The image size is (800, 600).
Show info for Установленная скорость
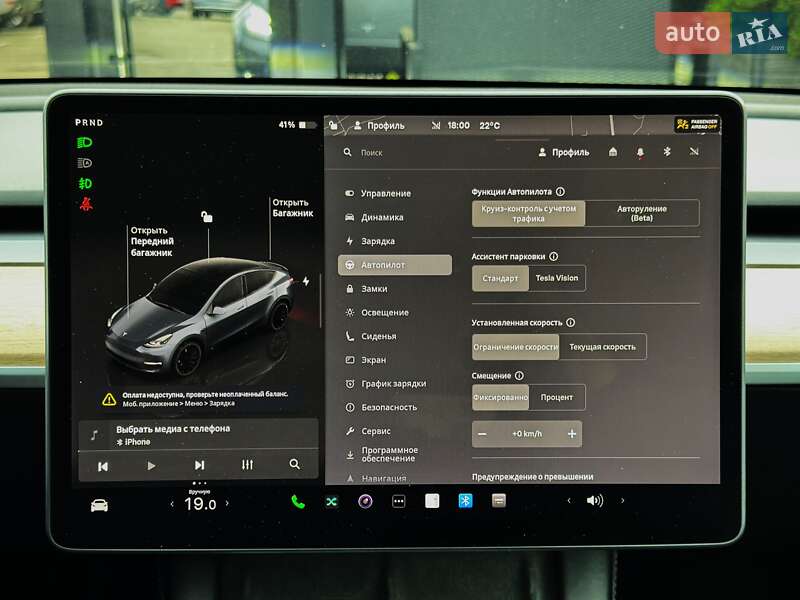[570, 322]
